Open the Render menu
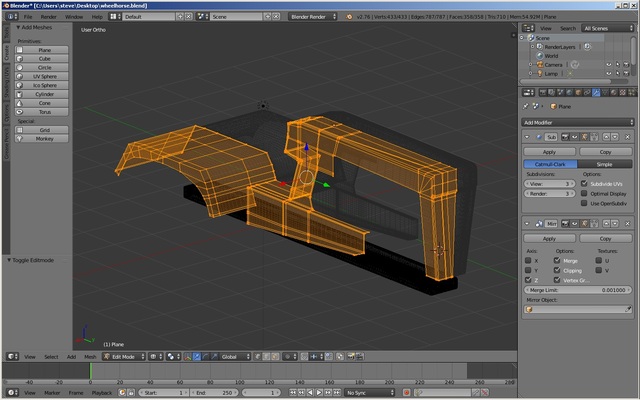Image resolution: width=640 pixels, height=400 pixels. tap(48, 17)
